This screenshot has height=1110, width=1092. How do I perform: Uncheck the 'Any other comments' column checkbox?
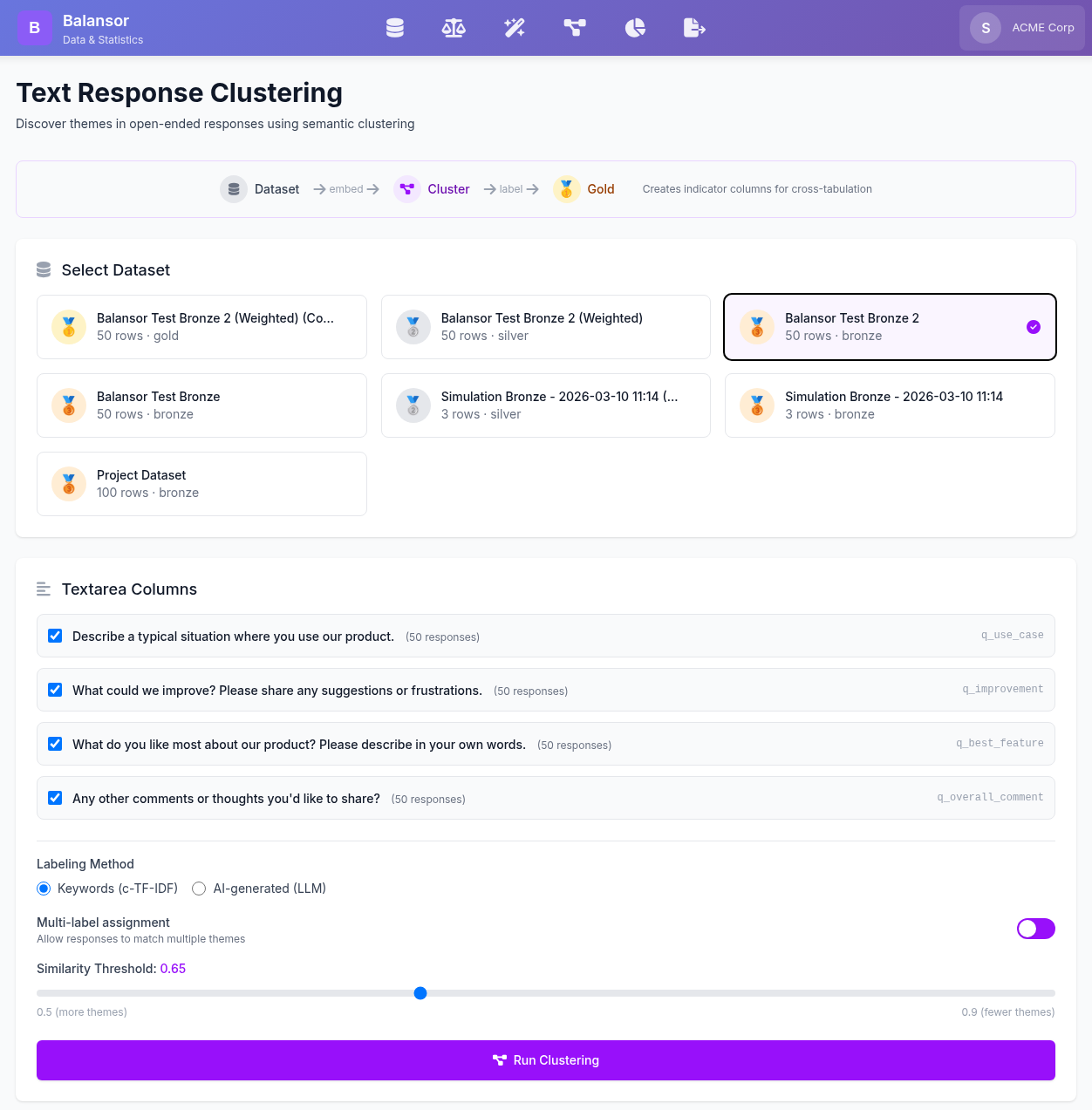(55, 798)
